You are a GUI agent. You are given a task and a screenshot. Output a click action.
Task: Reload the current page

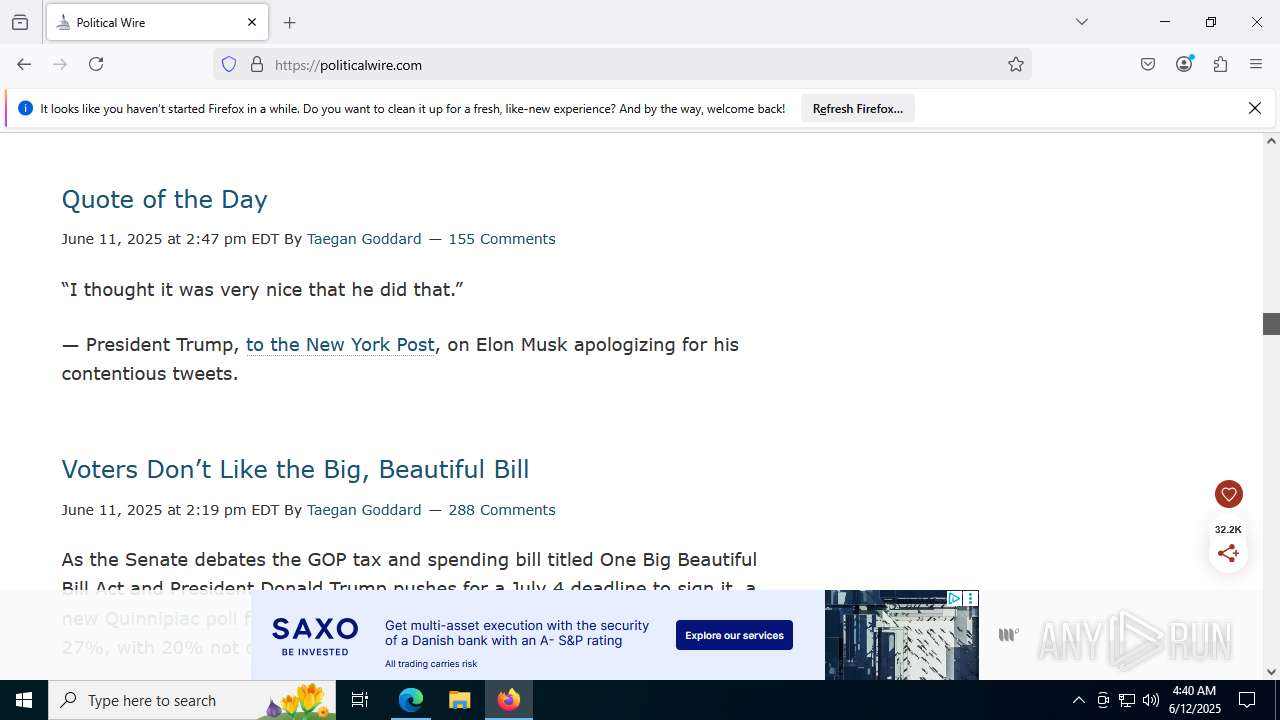96,64
